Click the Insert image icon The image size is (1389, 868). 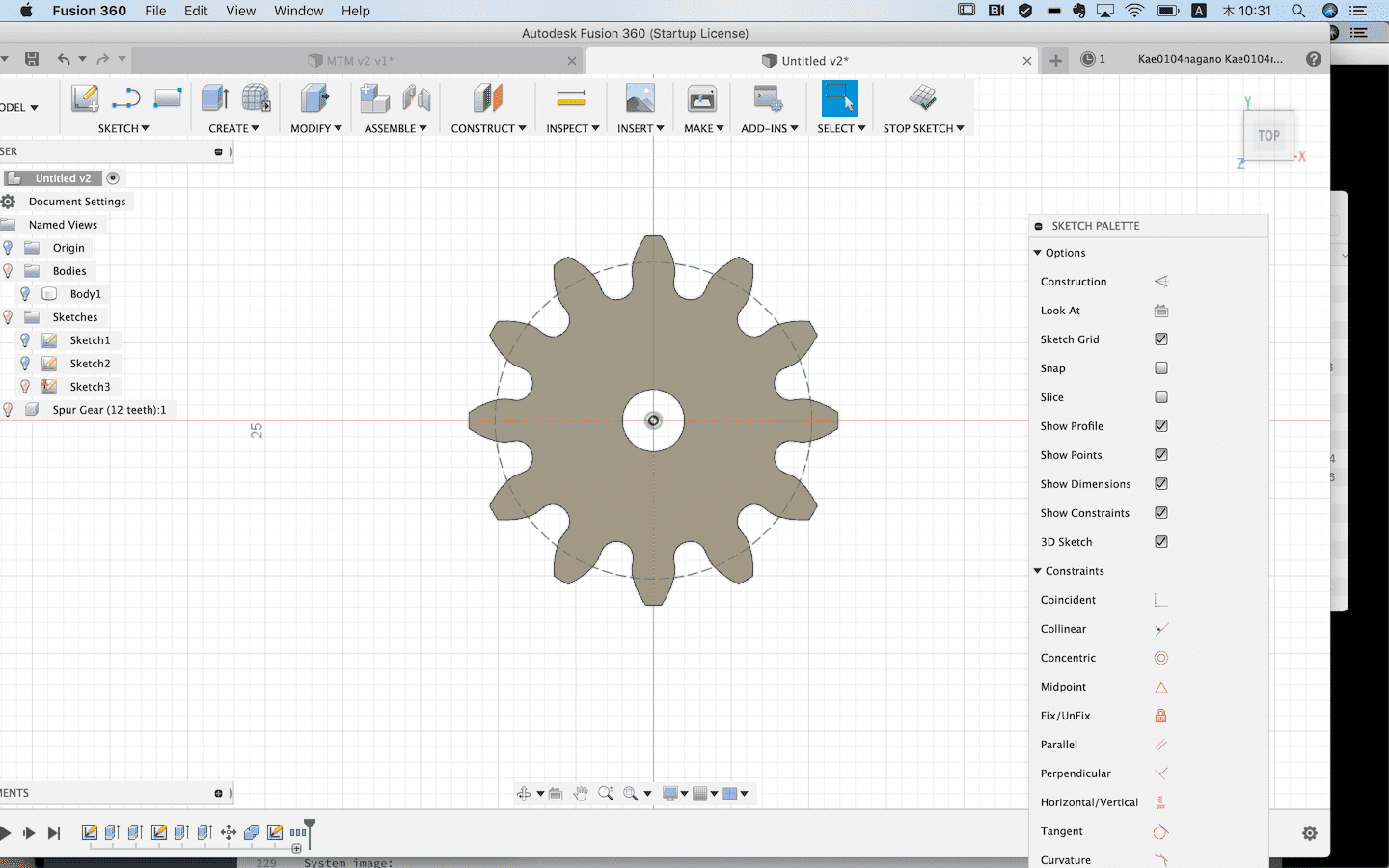click(640, 99)
